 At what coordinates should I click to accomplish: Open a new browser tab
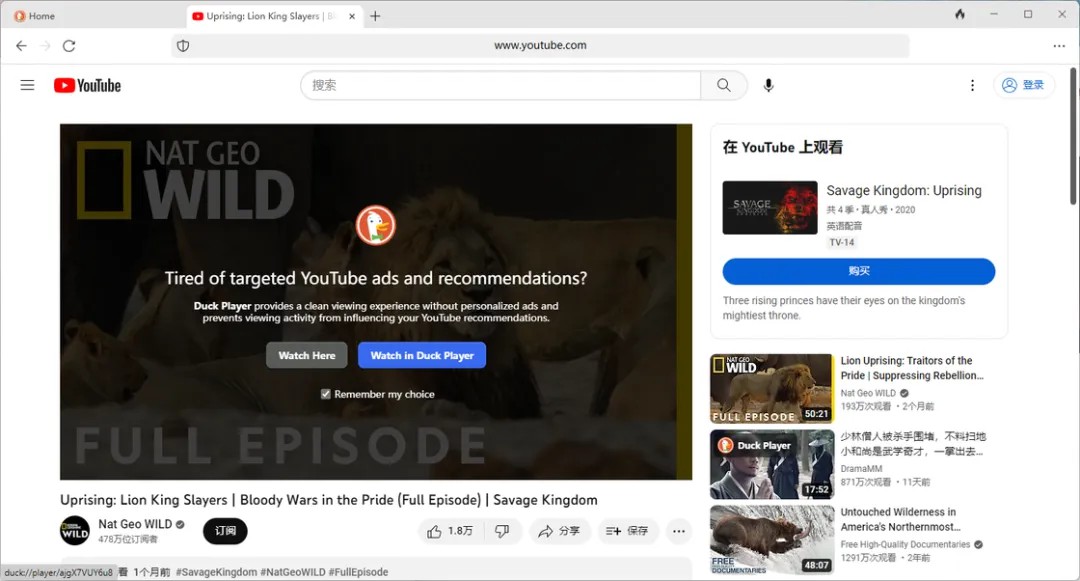375,16
